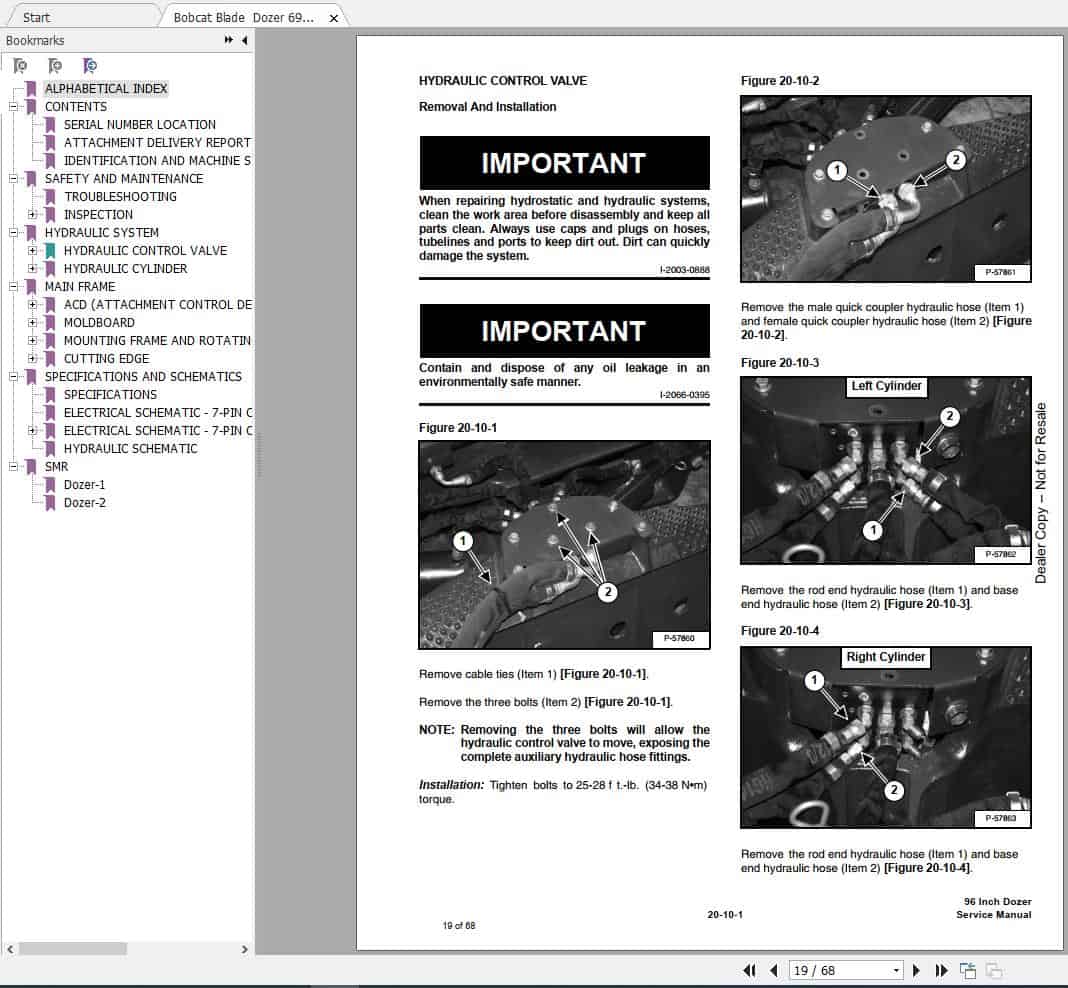Image resolution: width=1068 pixels, height=988 pixels.
Task: Select the HYDRAULIC CYLINDER bookmark
Action: click(125, 268)
